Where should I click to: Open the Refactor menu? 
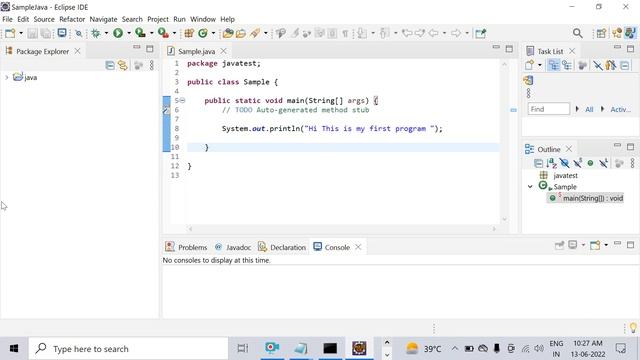pos(72,19)
